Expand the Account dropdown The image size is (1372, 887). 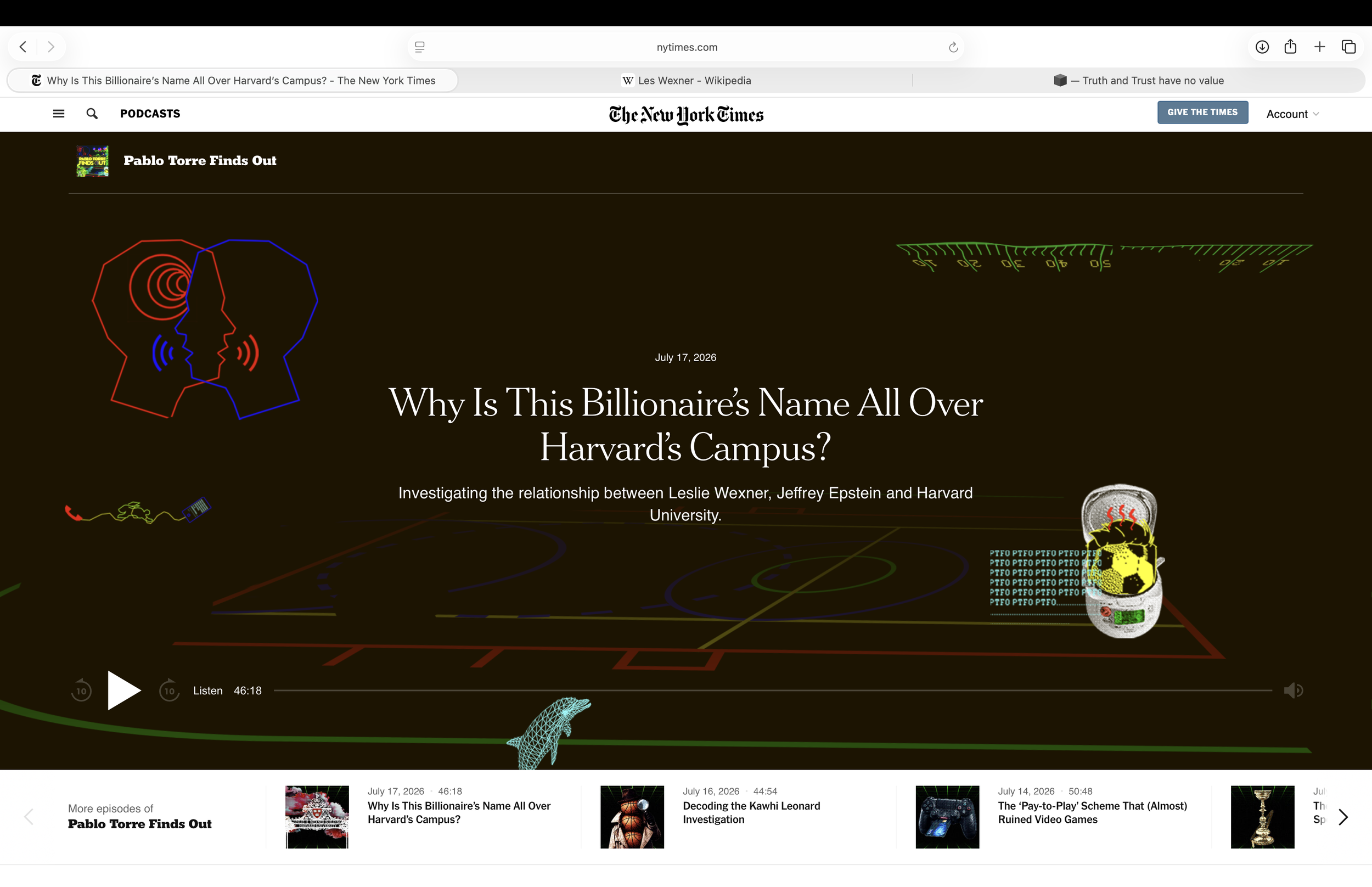1292,114
